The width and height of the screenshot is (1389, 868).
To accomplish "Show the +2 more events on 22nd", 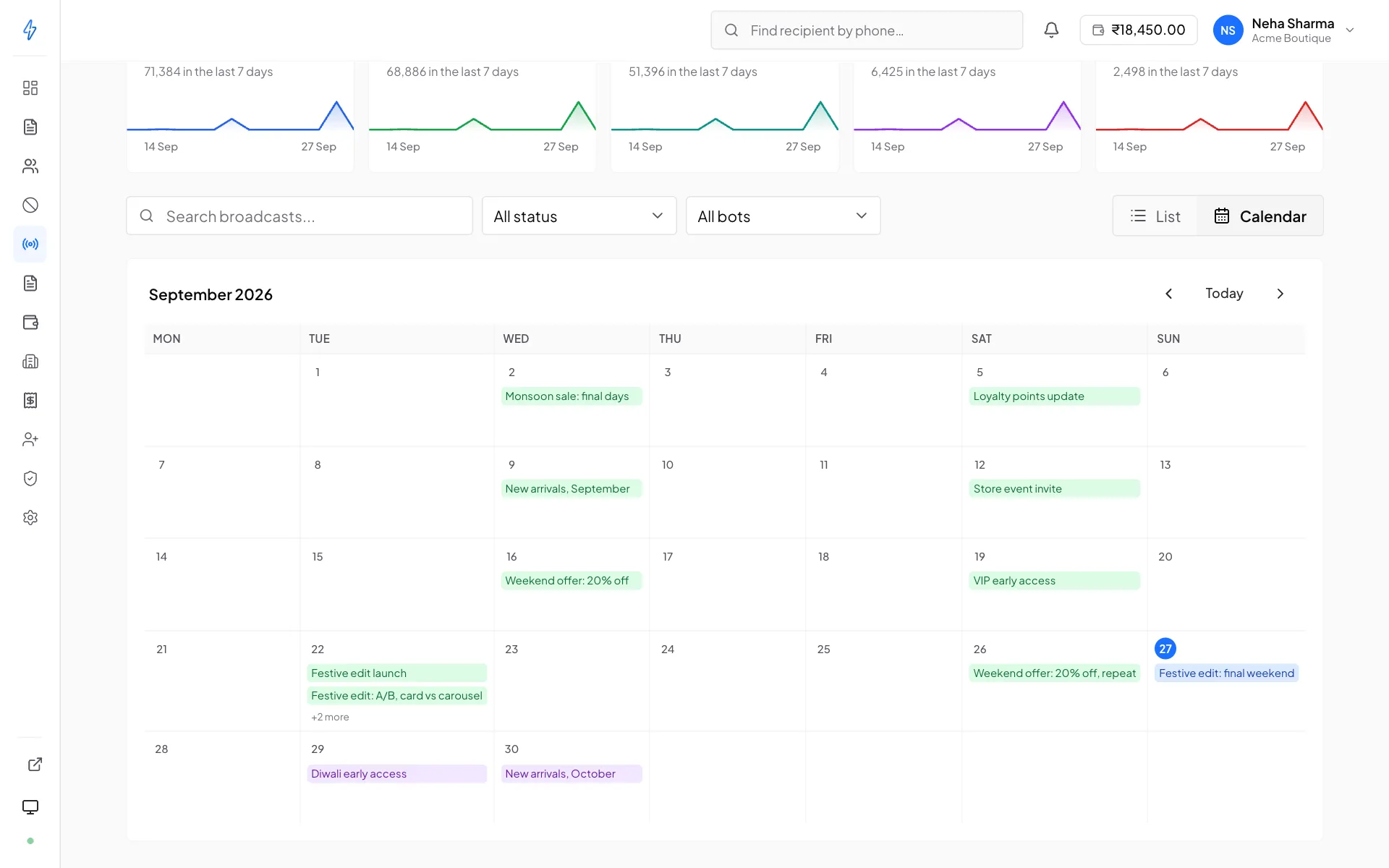I will tap(330, 717).
